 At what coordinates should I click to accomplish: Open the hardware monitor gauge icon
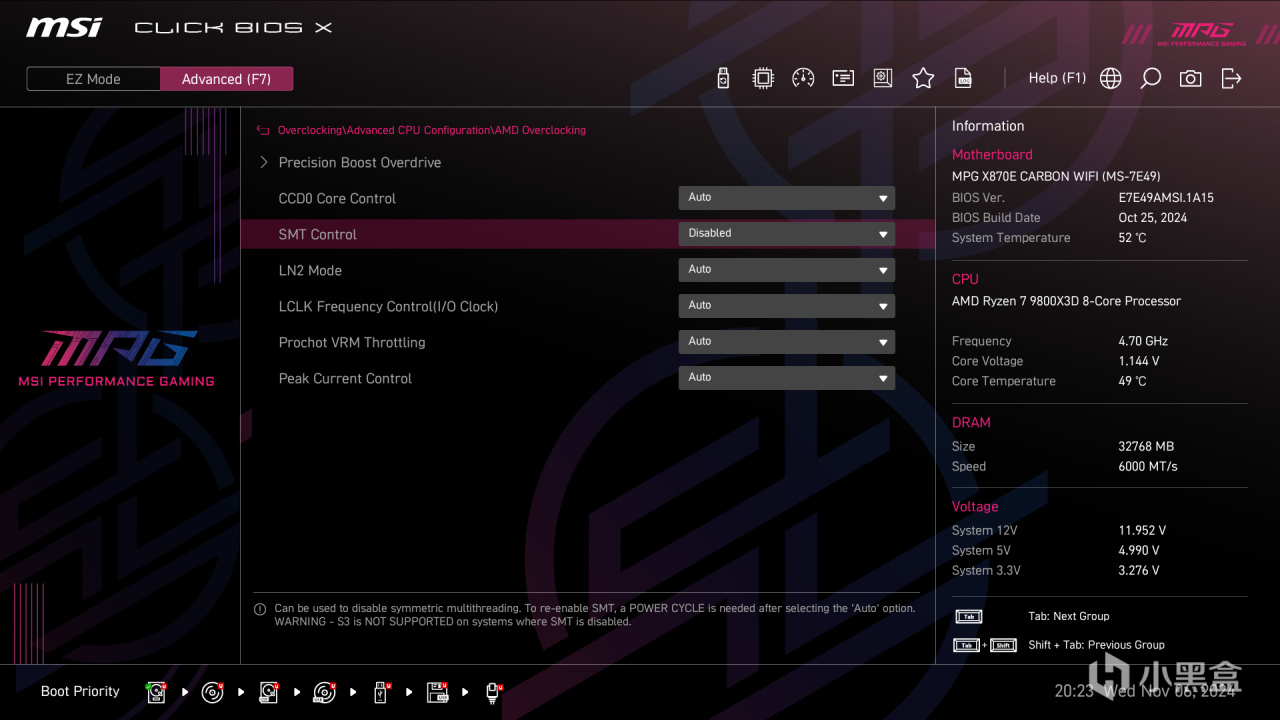tap(803, 78)
